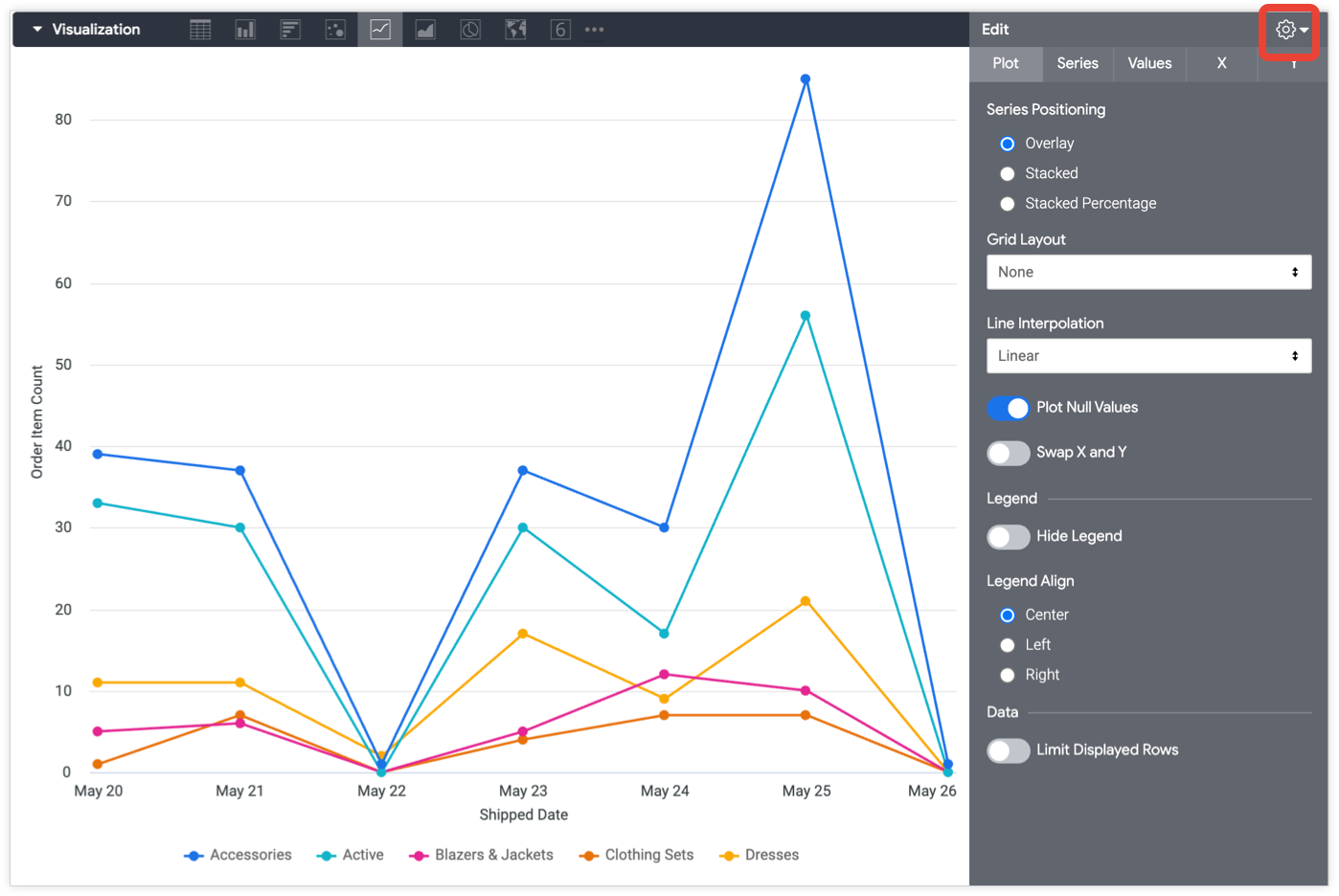Click the line chart visualization icon
The height and width of the screenshot is (896, 1339).
380,30
